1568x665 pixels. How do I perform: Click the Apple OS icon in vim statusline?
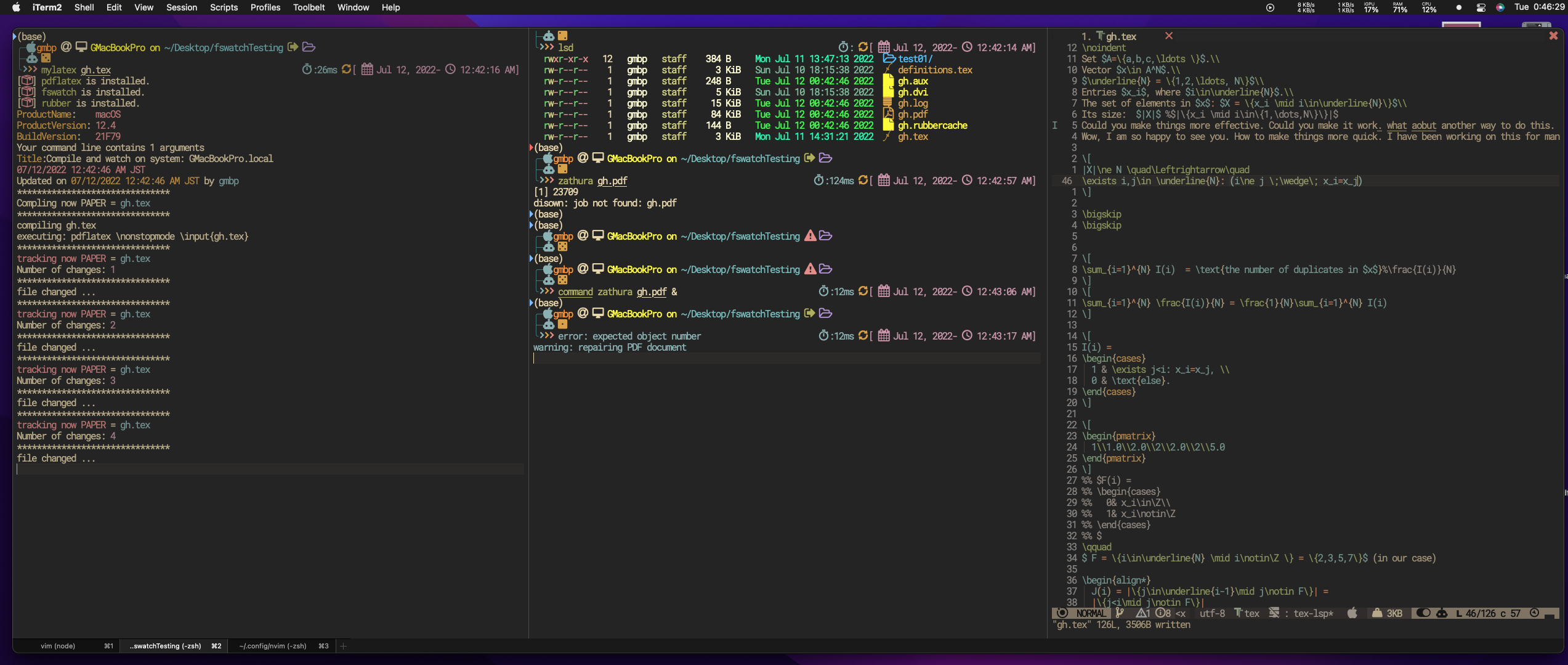(1352, 613)
